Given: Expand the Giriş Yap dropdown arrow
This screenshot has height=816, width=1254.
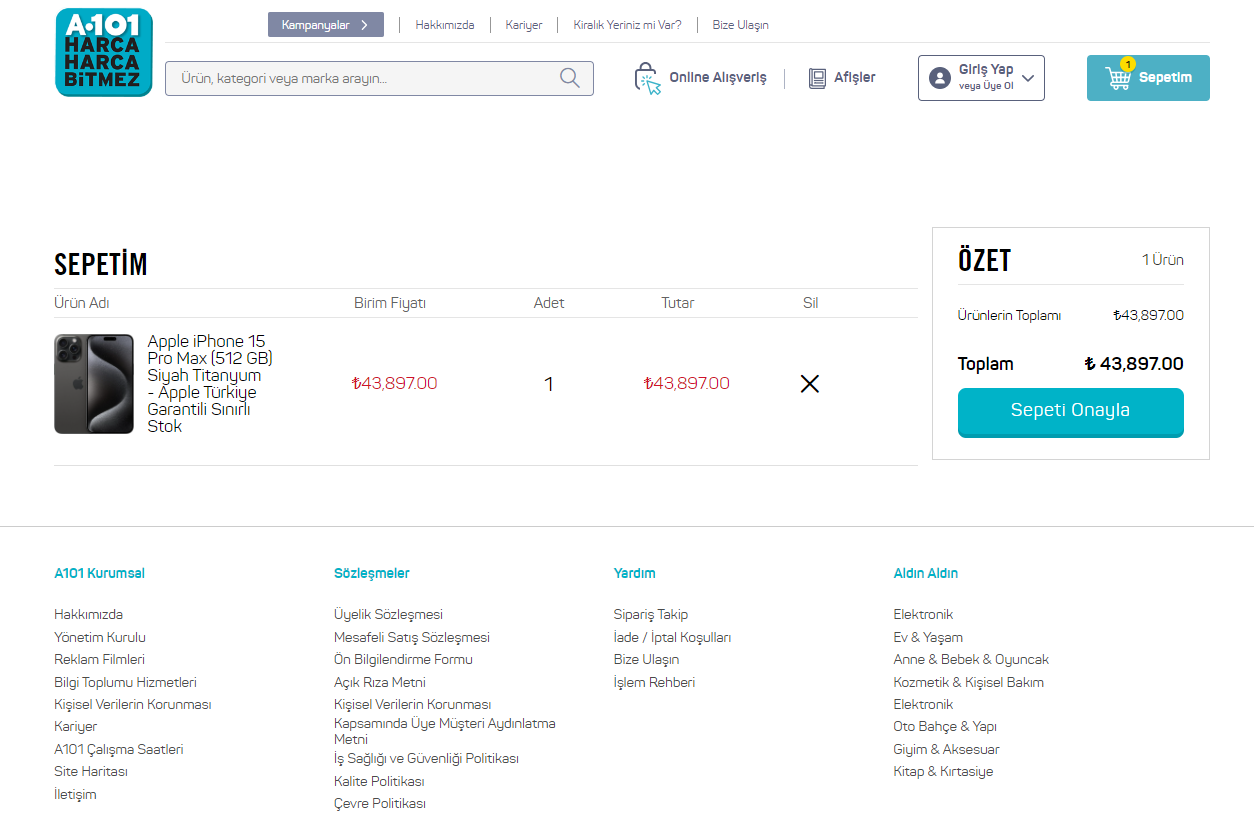Looking at the screenshot, I should pyautogui.click(x=1028, y=78).
